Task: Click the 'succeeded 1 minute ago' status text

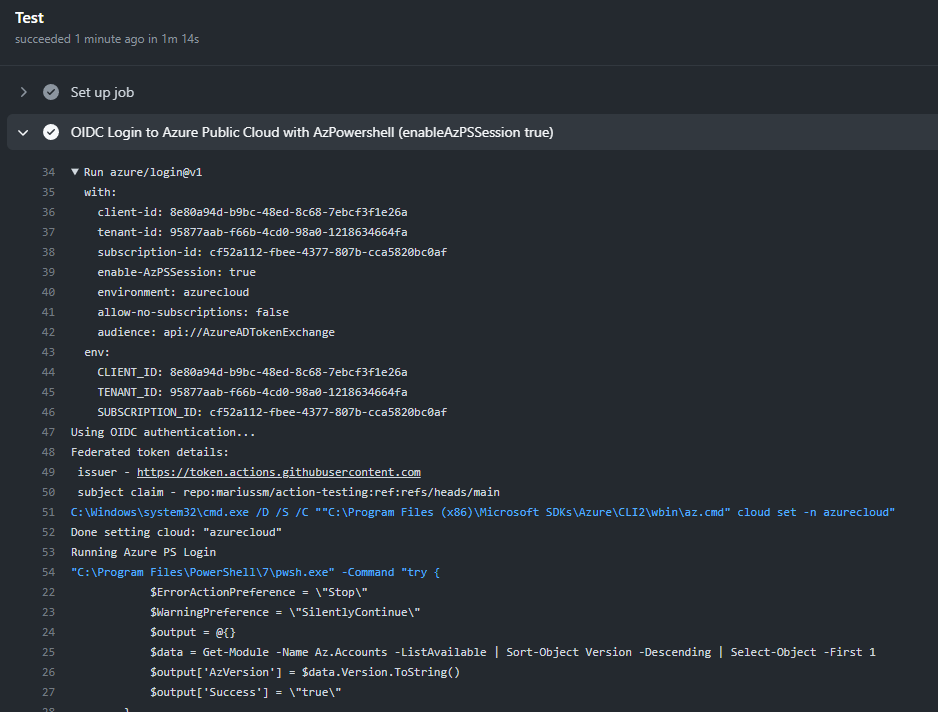Action: 107,39
